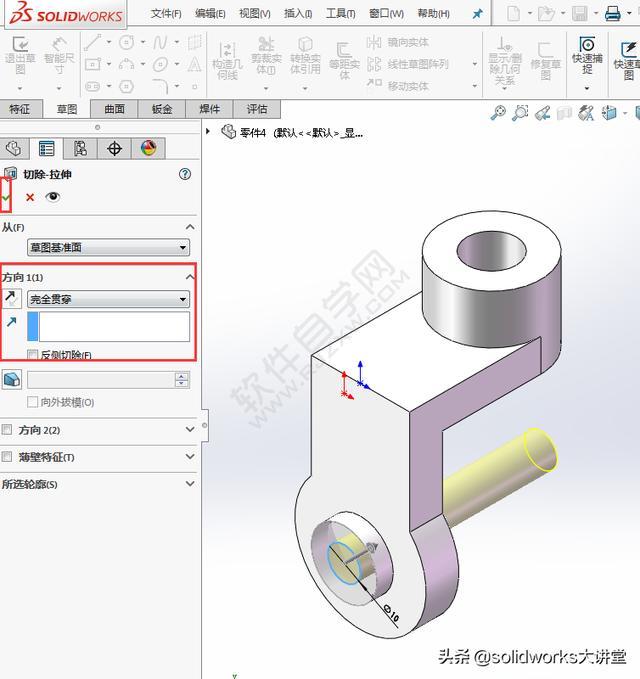Expand the Thin Feature section chevron
Screen dimensions: 640x679
click(190, 456)
